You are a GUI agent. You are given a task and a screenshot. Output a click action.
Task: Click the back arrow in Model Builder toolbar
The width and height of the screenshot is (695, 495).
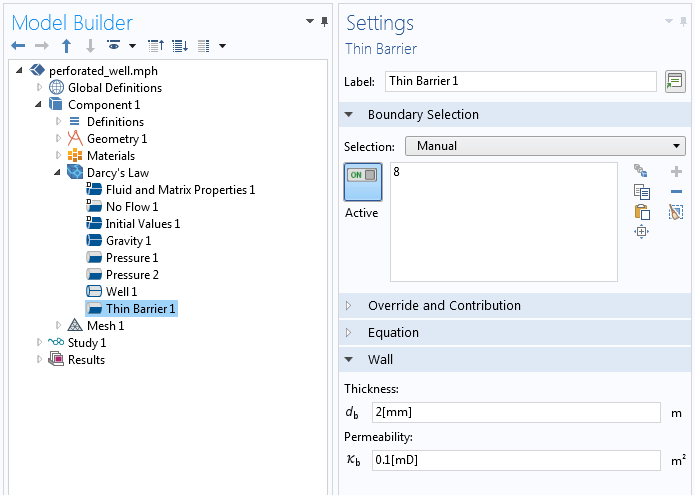click(18, 46)
